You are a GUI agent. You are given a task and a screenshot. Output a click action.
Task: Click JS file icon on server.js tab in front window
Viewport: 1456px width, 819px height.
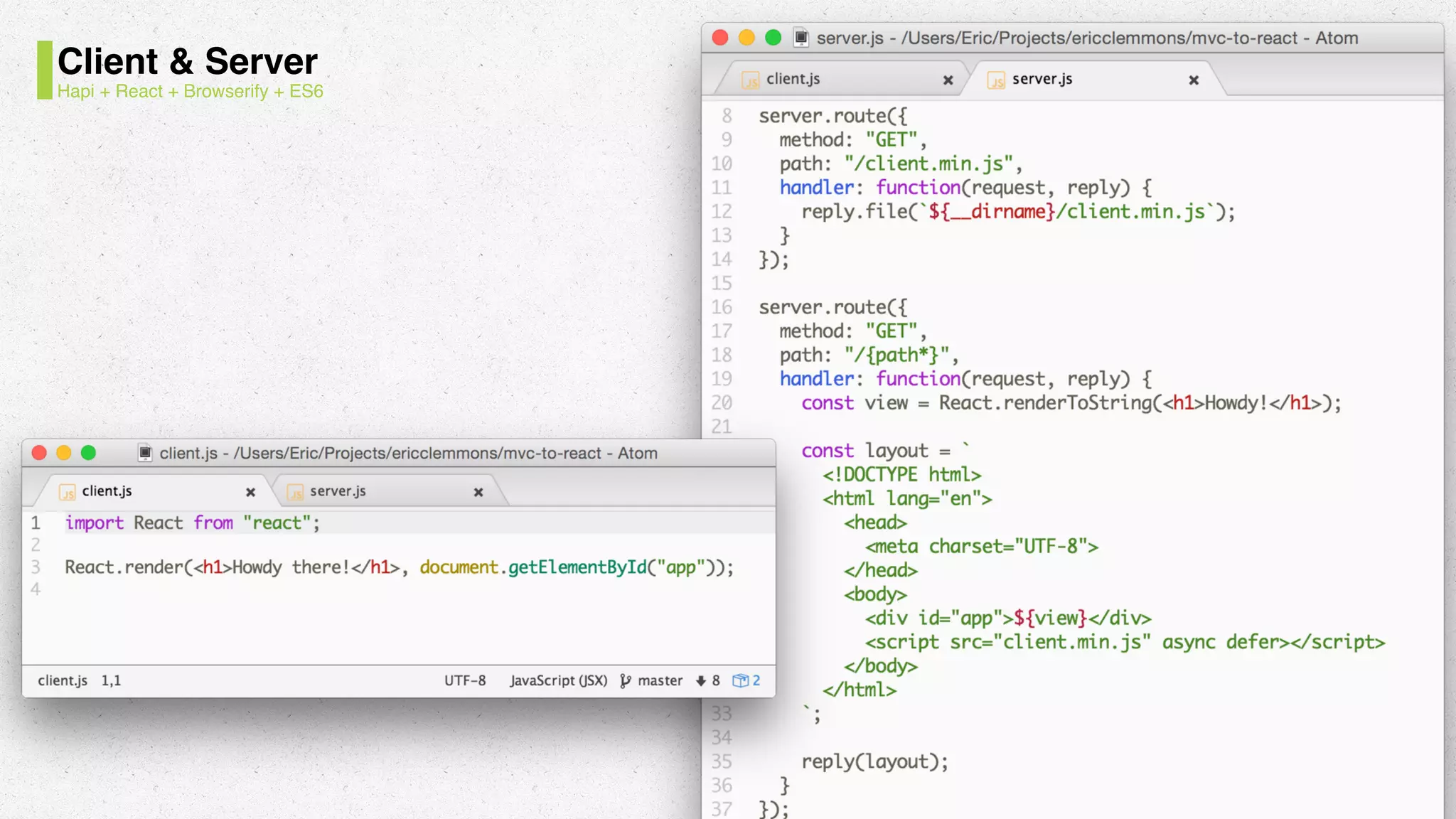pos(295,492)
